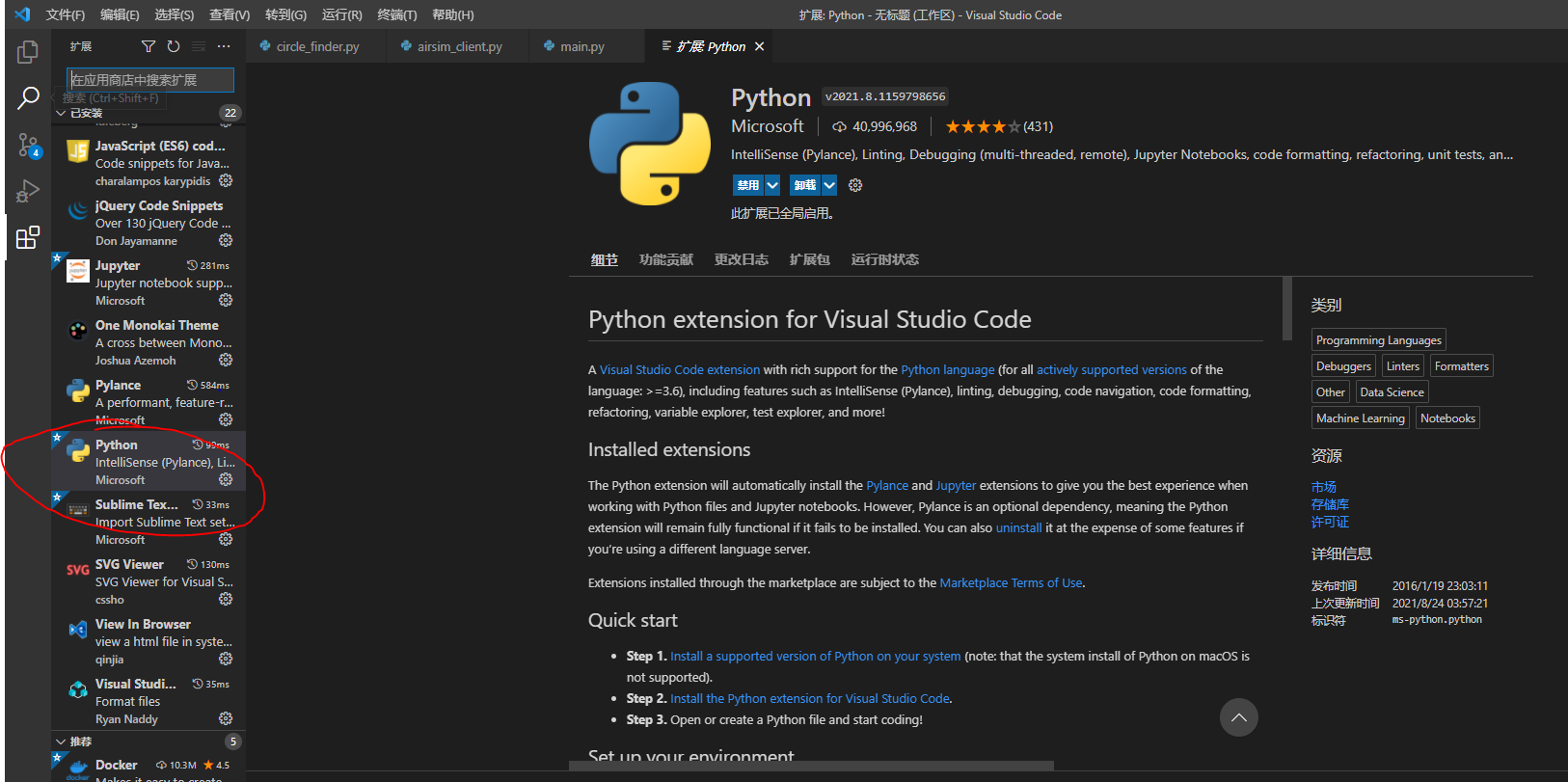The image size is (1568, 782).
Task: Open manage gear for One Monokai Theme
Action: pyautogui.click(x=226, y=360)
